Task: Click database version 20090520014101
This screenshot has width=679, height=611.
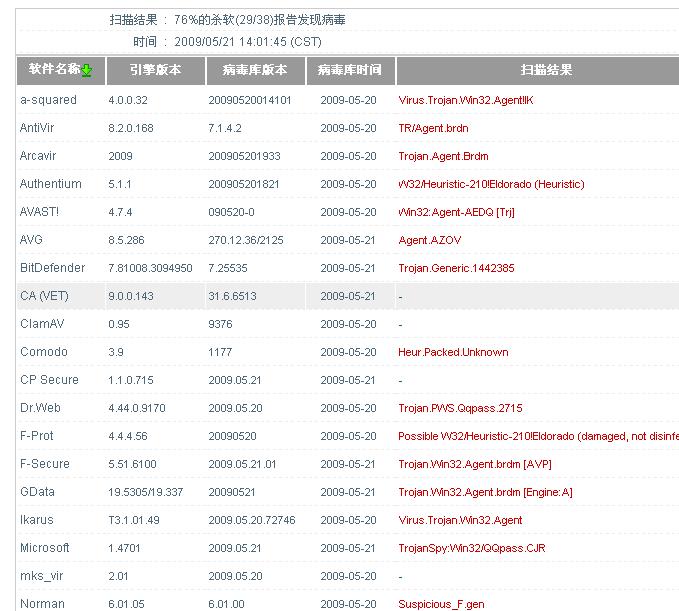Action: pos(250,100)
